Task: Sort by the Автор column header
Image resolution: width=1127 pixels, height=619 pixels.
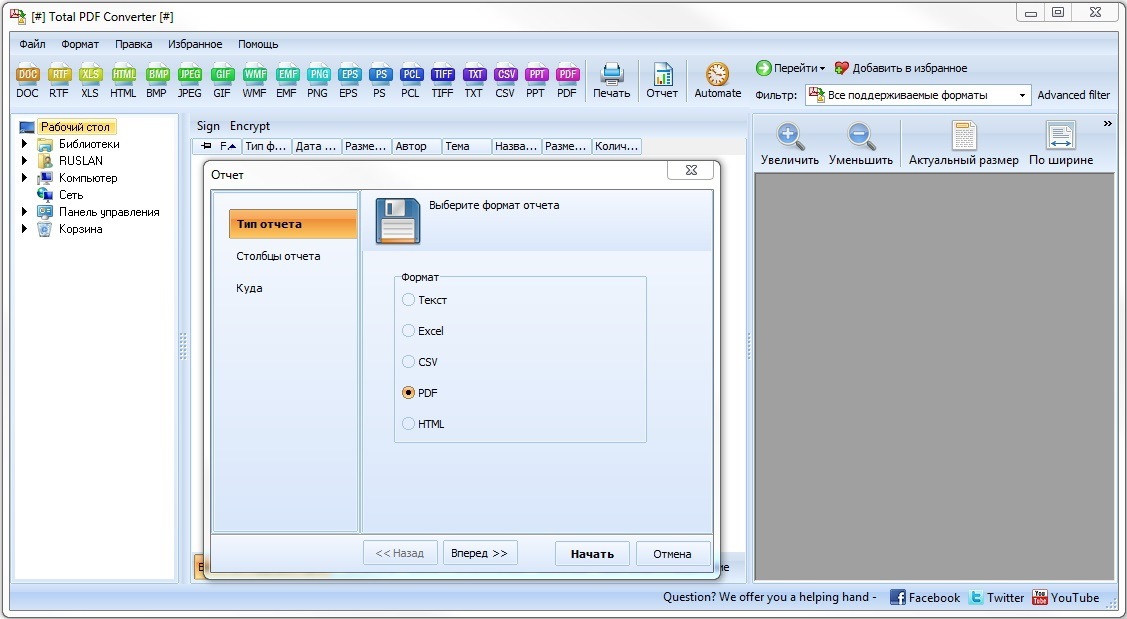Action: (417, 147)
